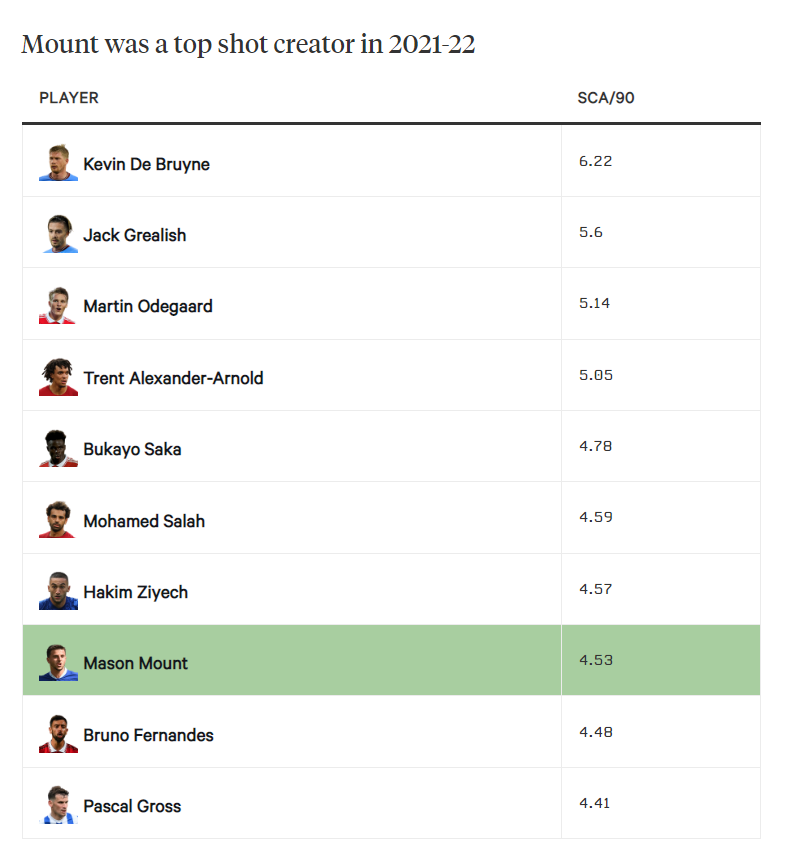Click the Pascal Gross name text
Viewport: 795px width, 842px height.
132,806
